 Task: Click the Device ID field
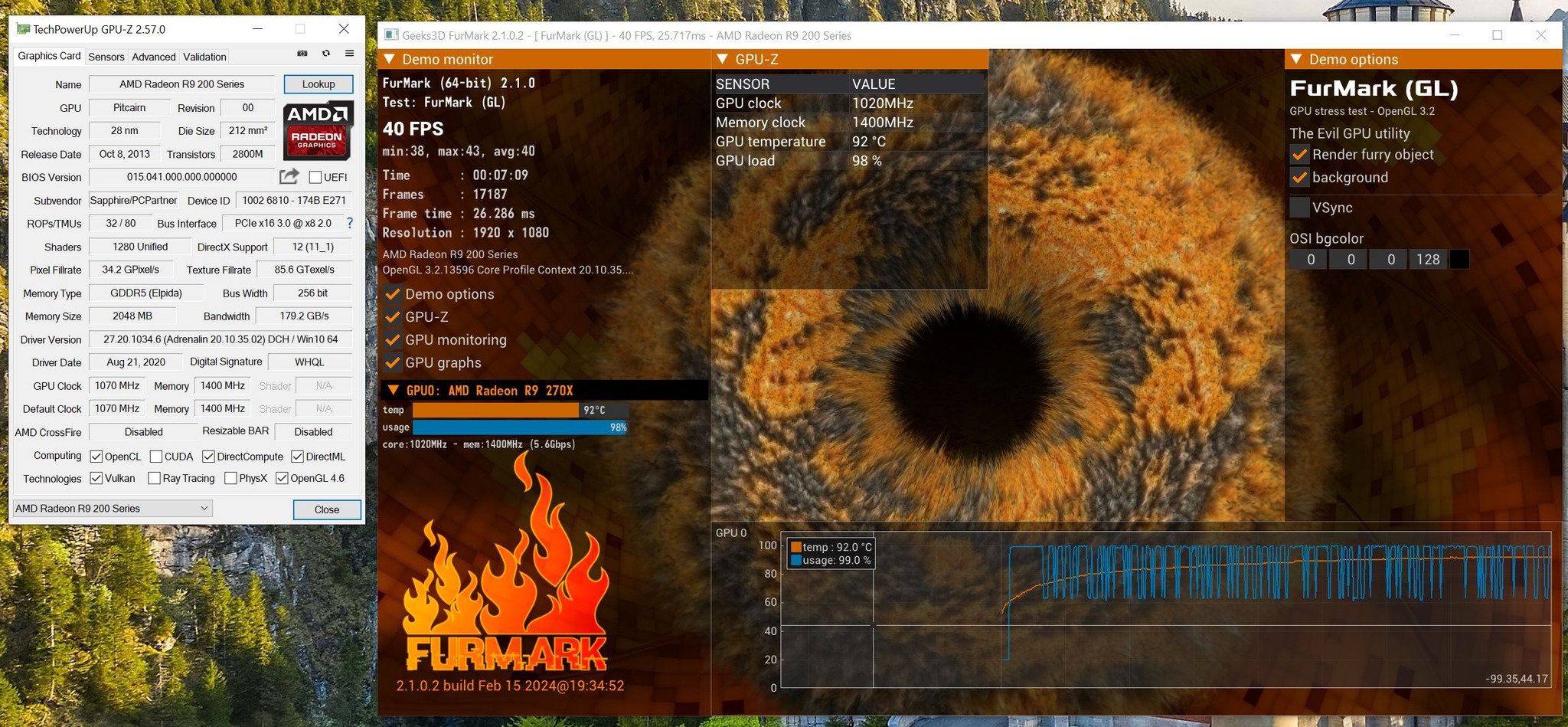pyautogui.click(x=294, y=200)
